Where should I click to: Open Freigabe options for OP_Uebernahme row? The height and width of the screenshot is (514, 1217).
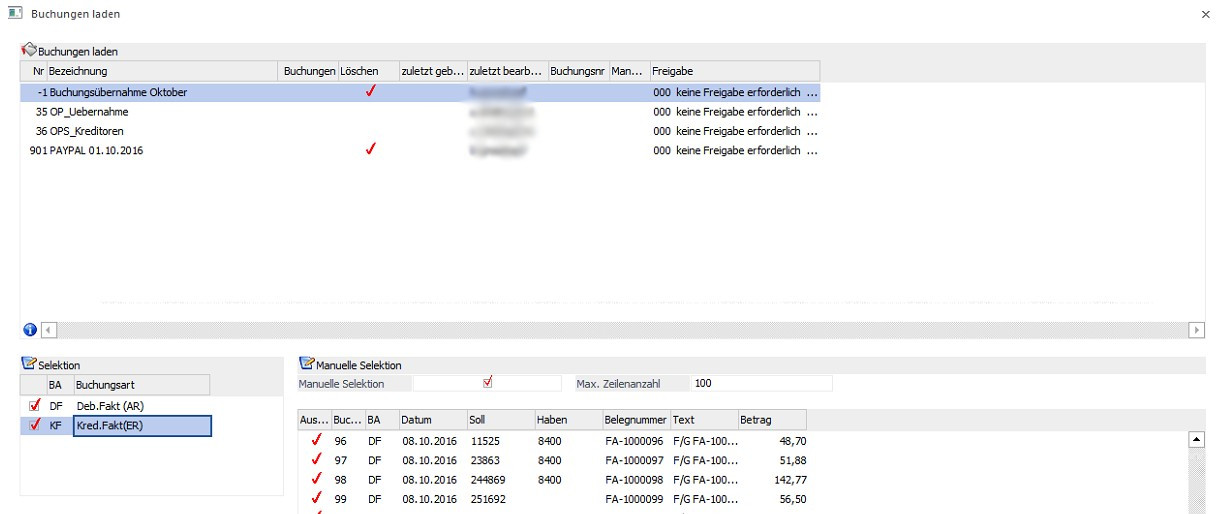pos(812,112)
